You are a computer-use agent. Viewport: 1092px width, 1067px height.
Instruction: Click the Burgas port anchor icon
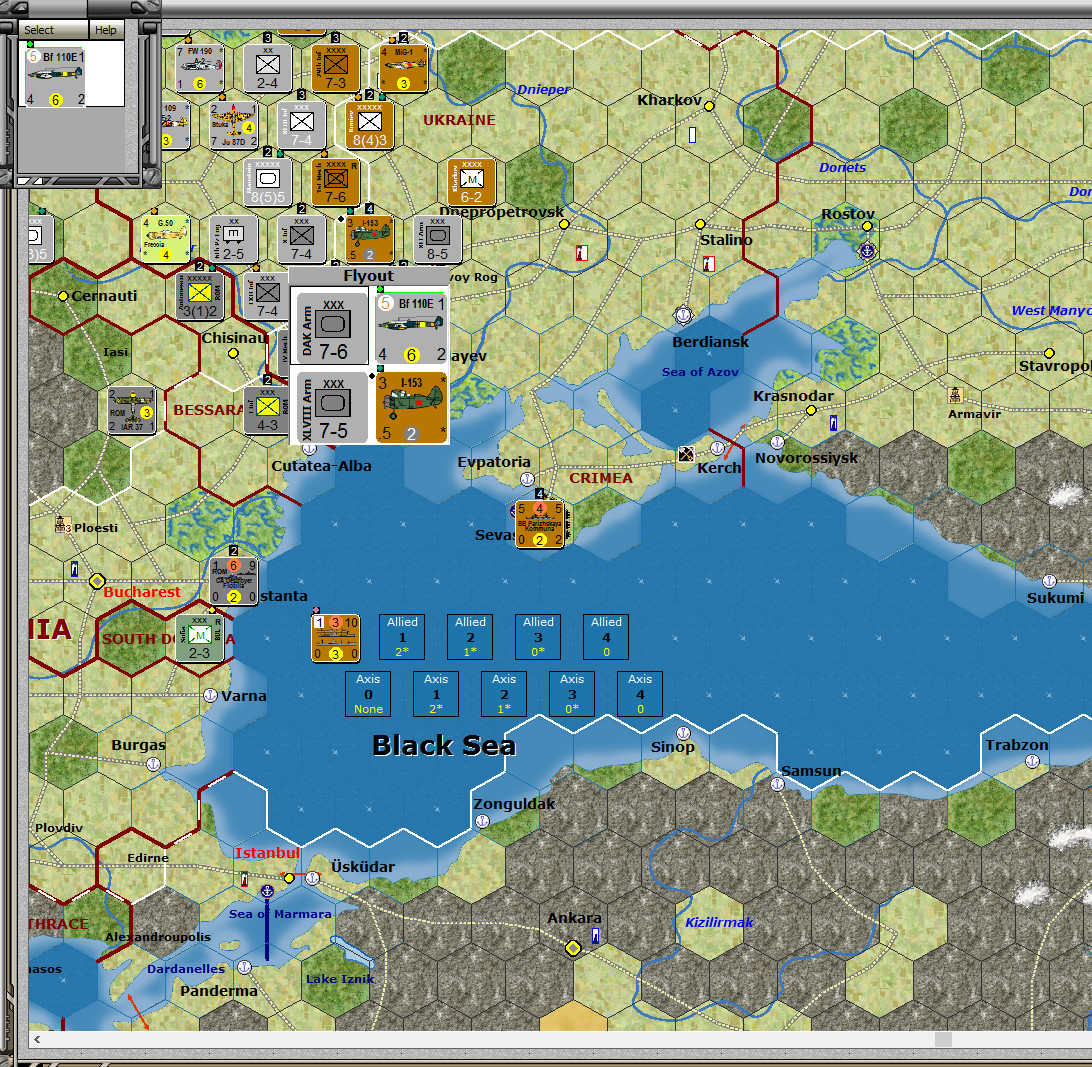(x=153, y=764)
